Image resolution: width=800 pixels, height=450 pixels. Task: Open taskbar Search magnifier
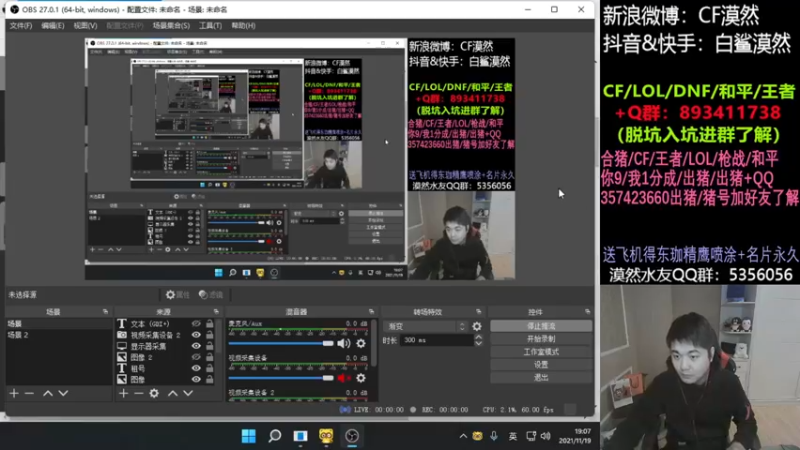(274, 436)
